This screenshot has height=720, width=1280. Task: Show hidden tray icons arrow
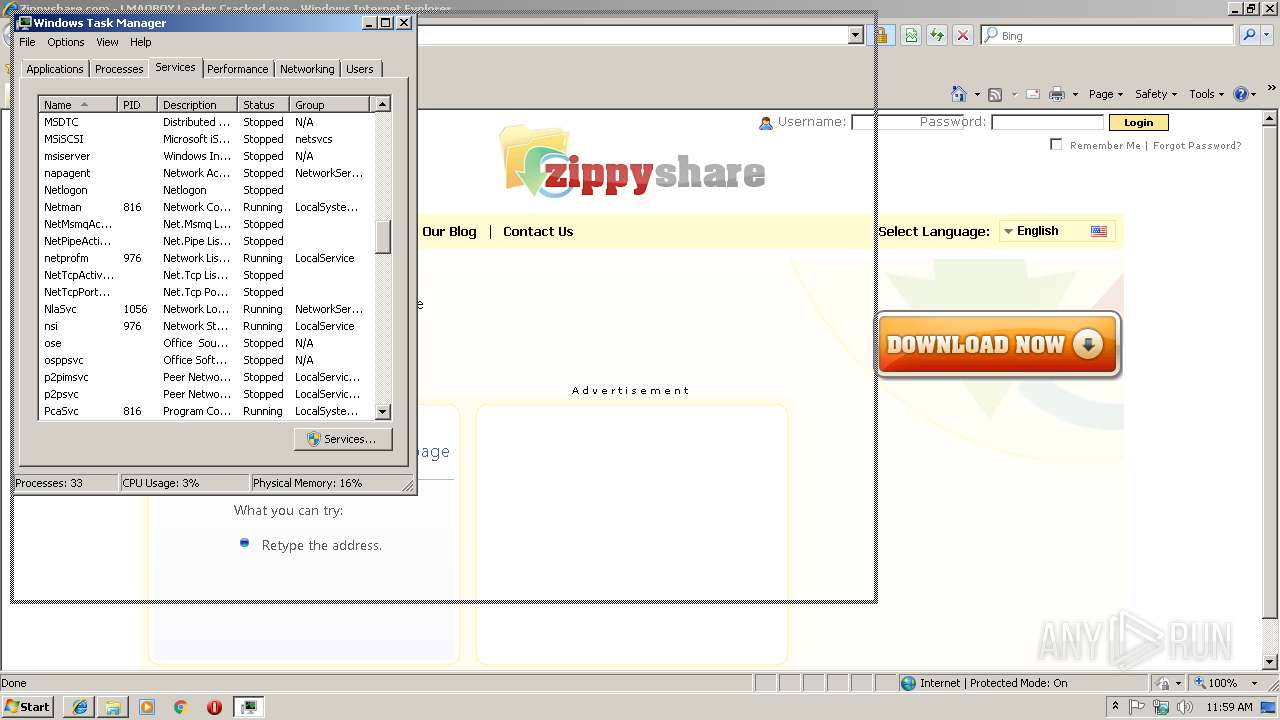pos(1116,706)
